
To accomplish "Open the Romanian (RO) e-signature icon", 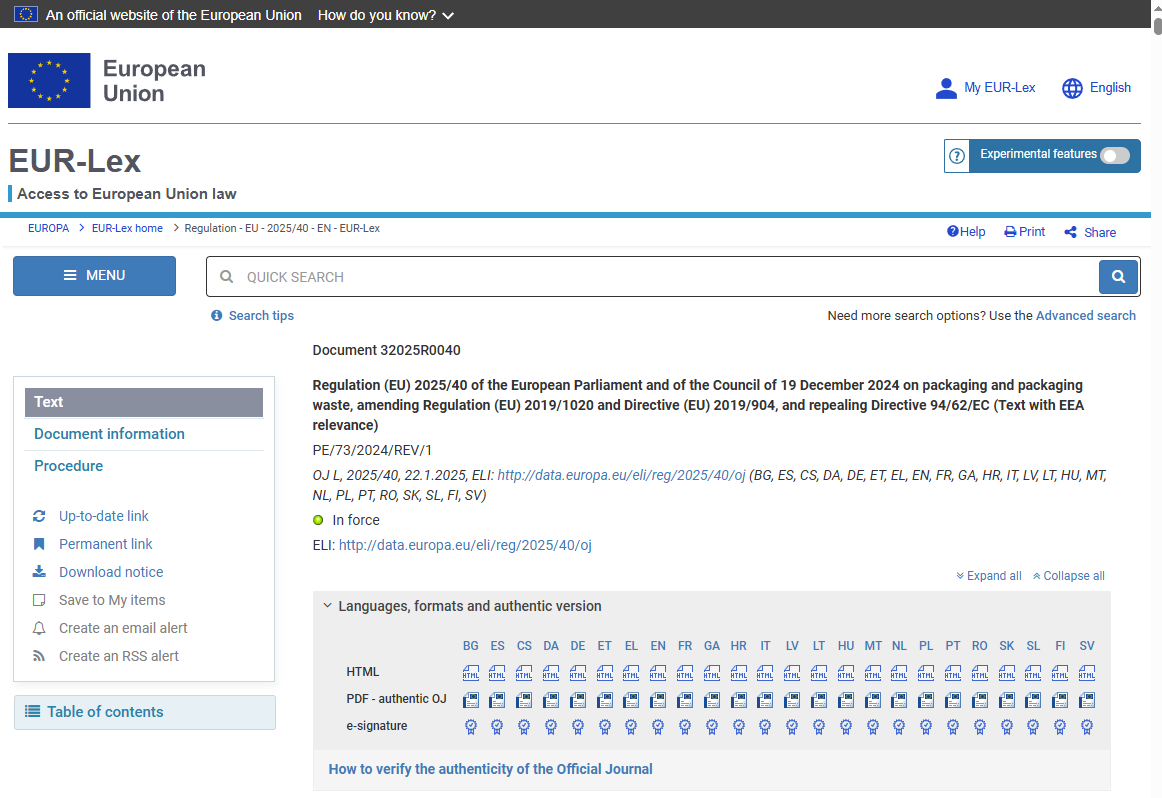I will pyautogui.click(x=980, y=727).
